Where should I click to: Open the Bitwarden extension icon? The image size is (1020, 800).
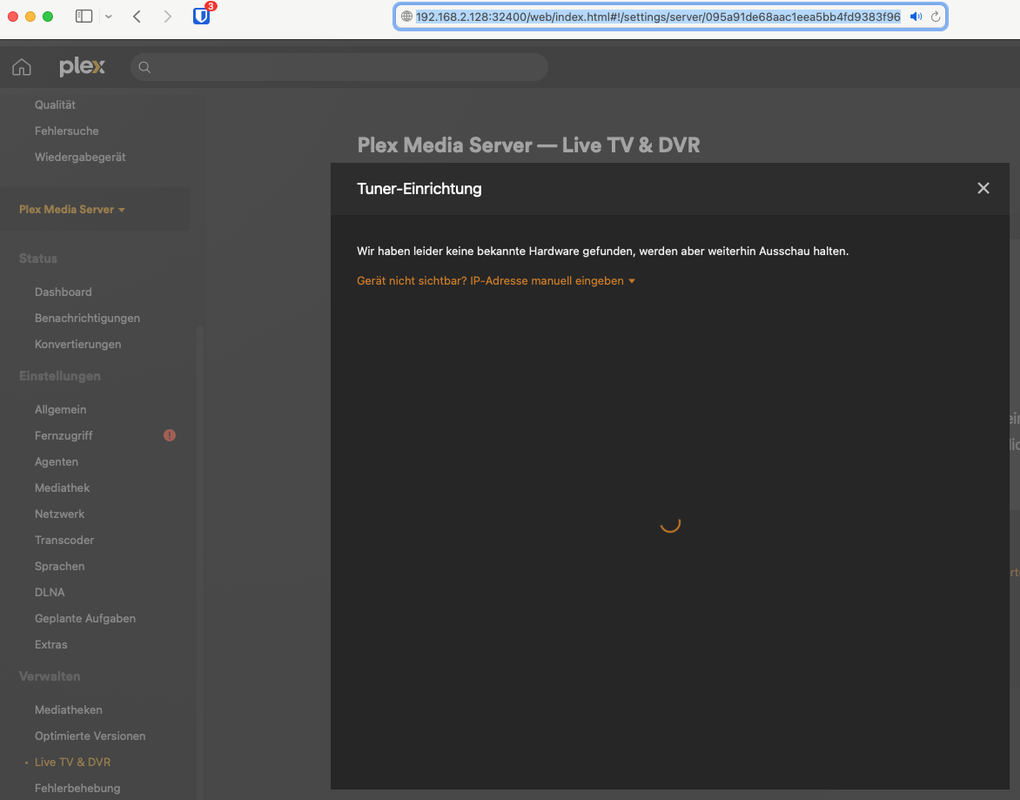202,16
